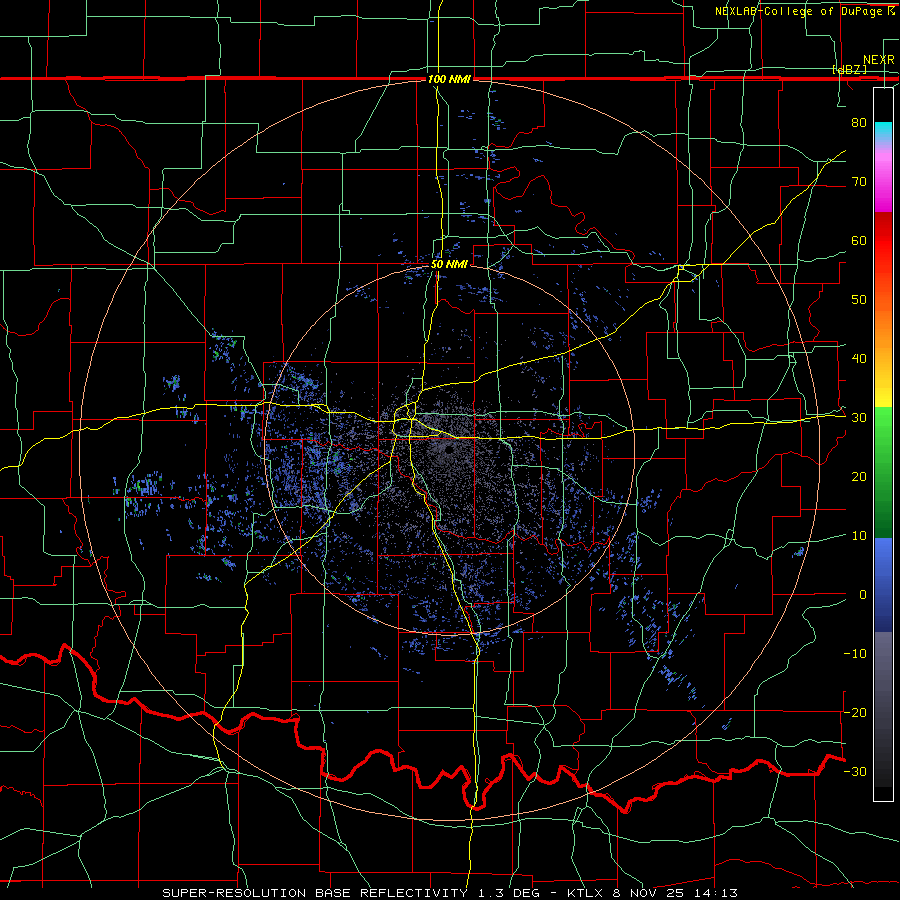Click the "80" value on the dBZ scale

point(859,123)
